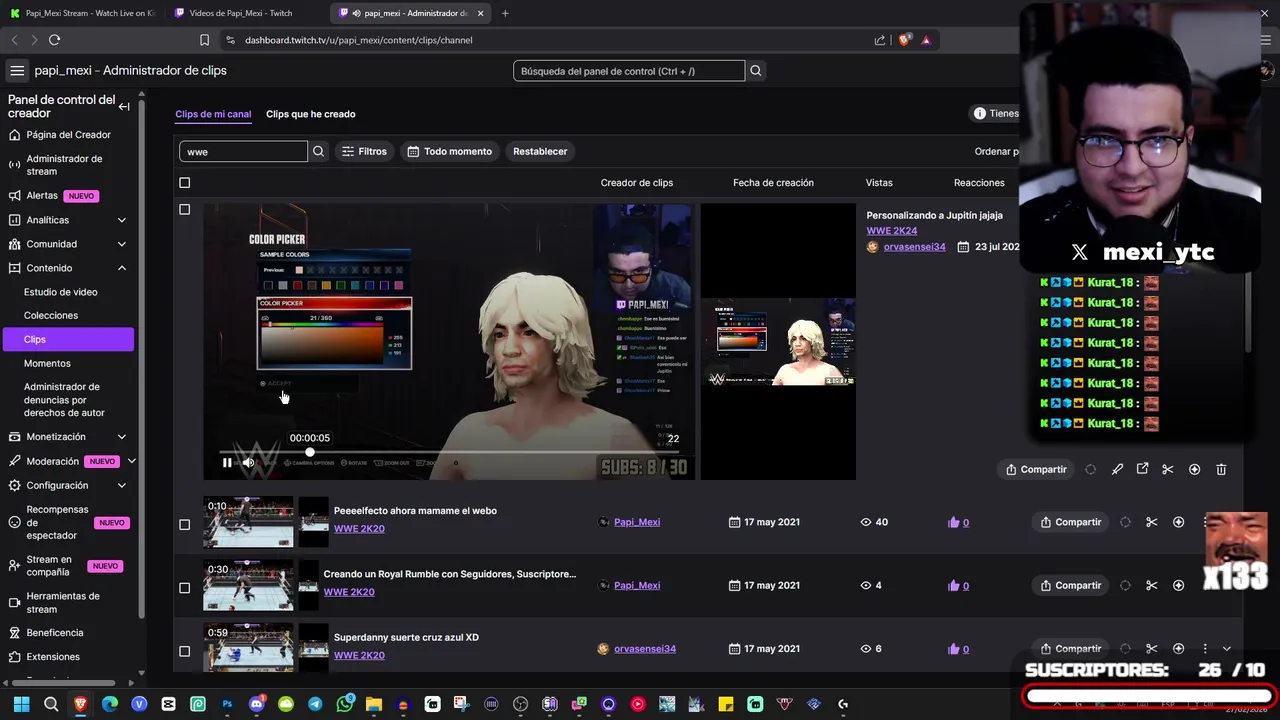Image resolution: width=1280 pixels, height=720 pixels.
Task: Pause the playing clip video
Action: [x=227, y=463]
